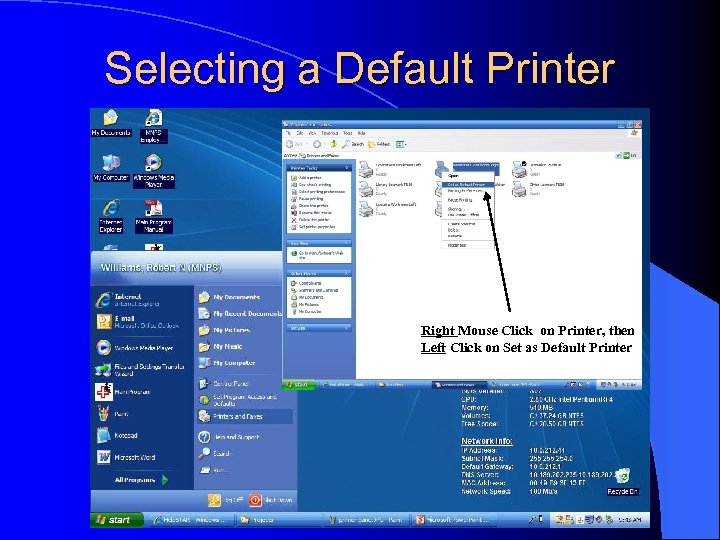Open the Main Program Manual PDF icon
The width and height of the screenshot is (720, 540).
tap(153, 216)
